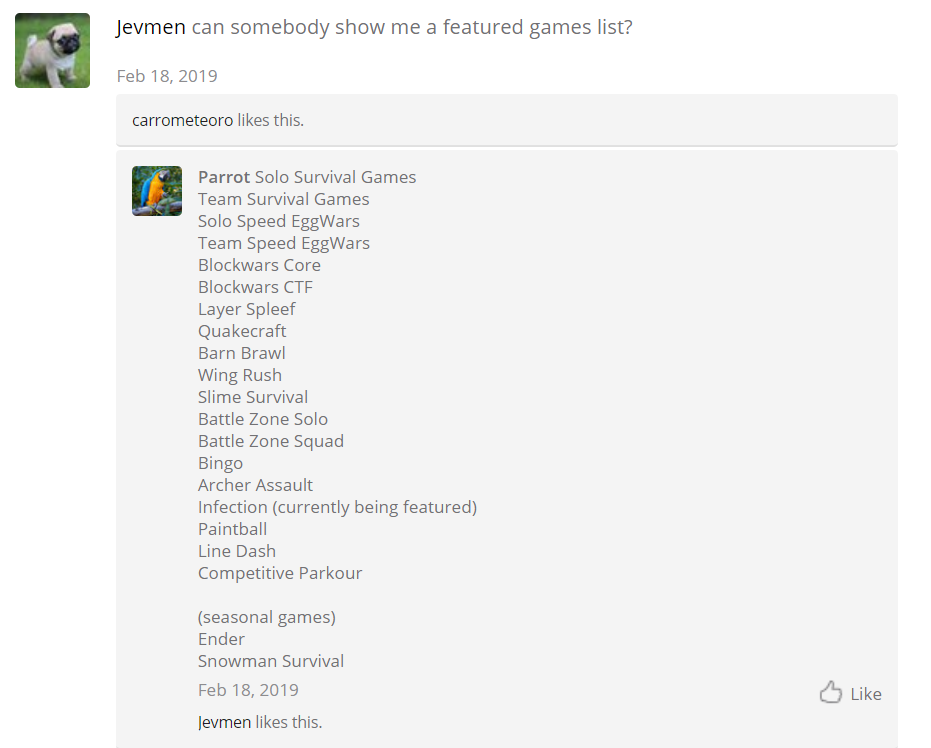Click the Solo Survival Games line

click(335, 177)
